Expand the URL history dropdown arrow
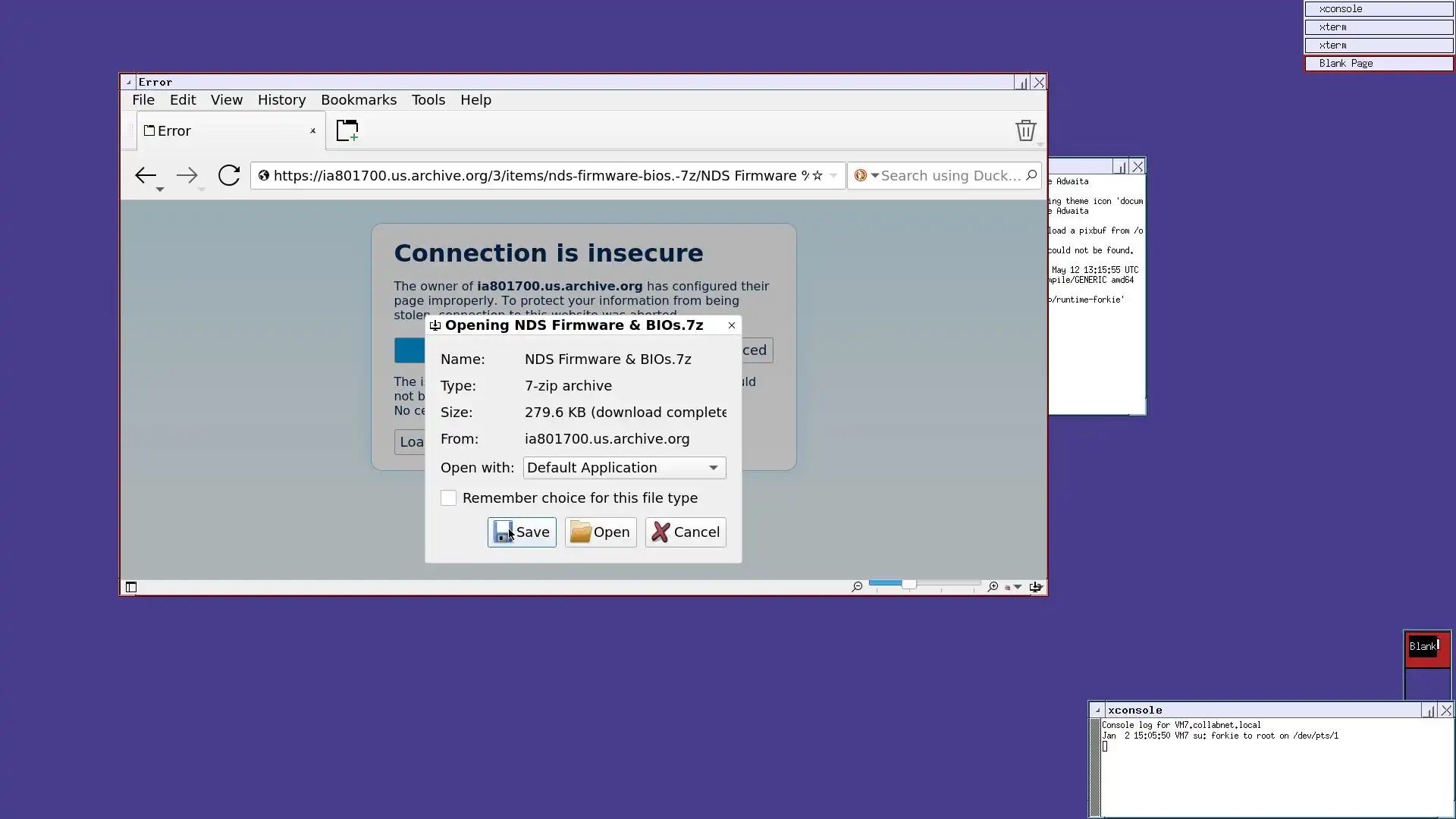The width and height of the screenshot is (1456, 819). tap(833, 176)
